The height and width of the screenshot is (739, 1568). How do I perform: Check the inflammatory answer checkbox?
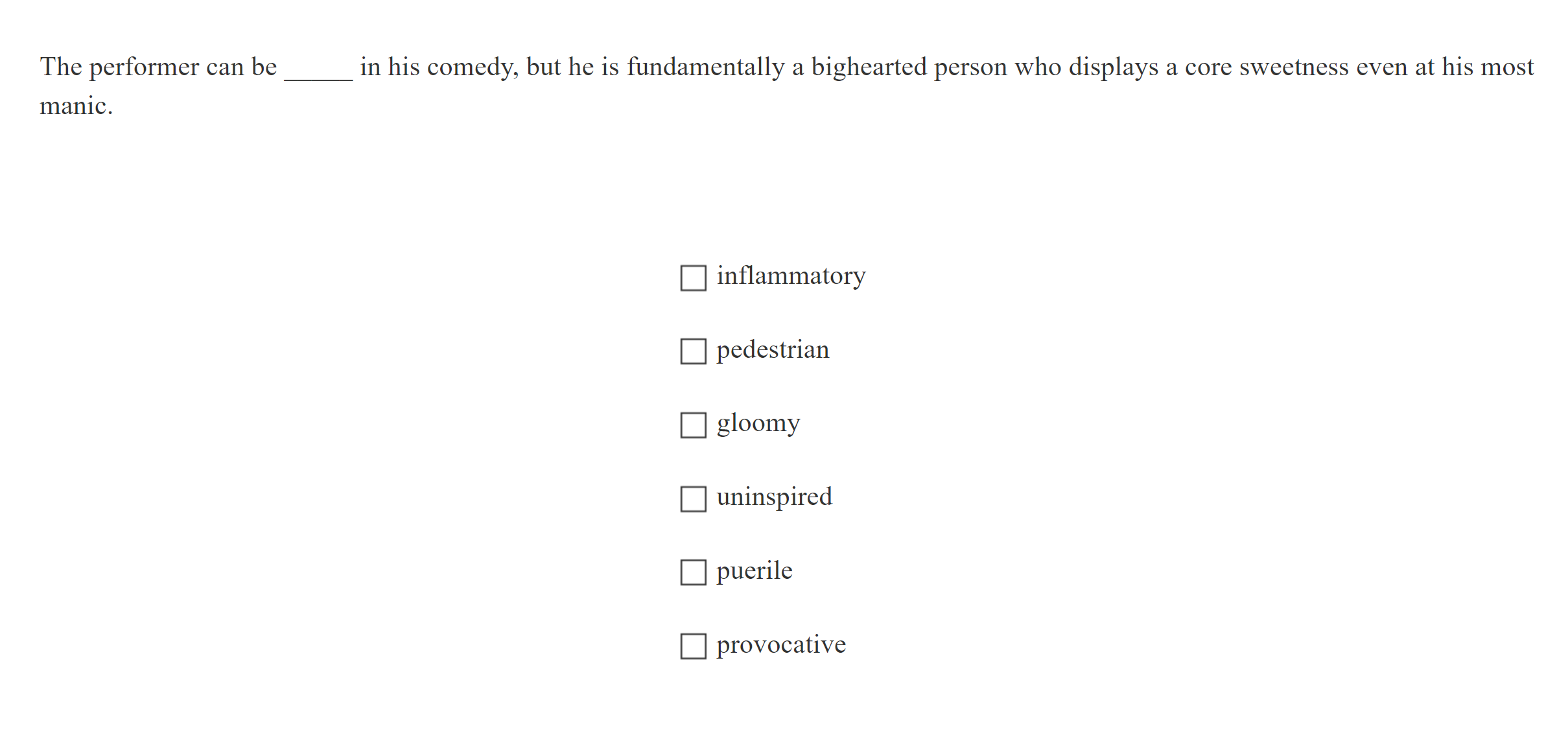(694, 279)
